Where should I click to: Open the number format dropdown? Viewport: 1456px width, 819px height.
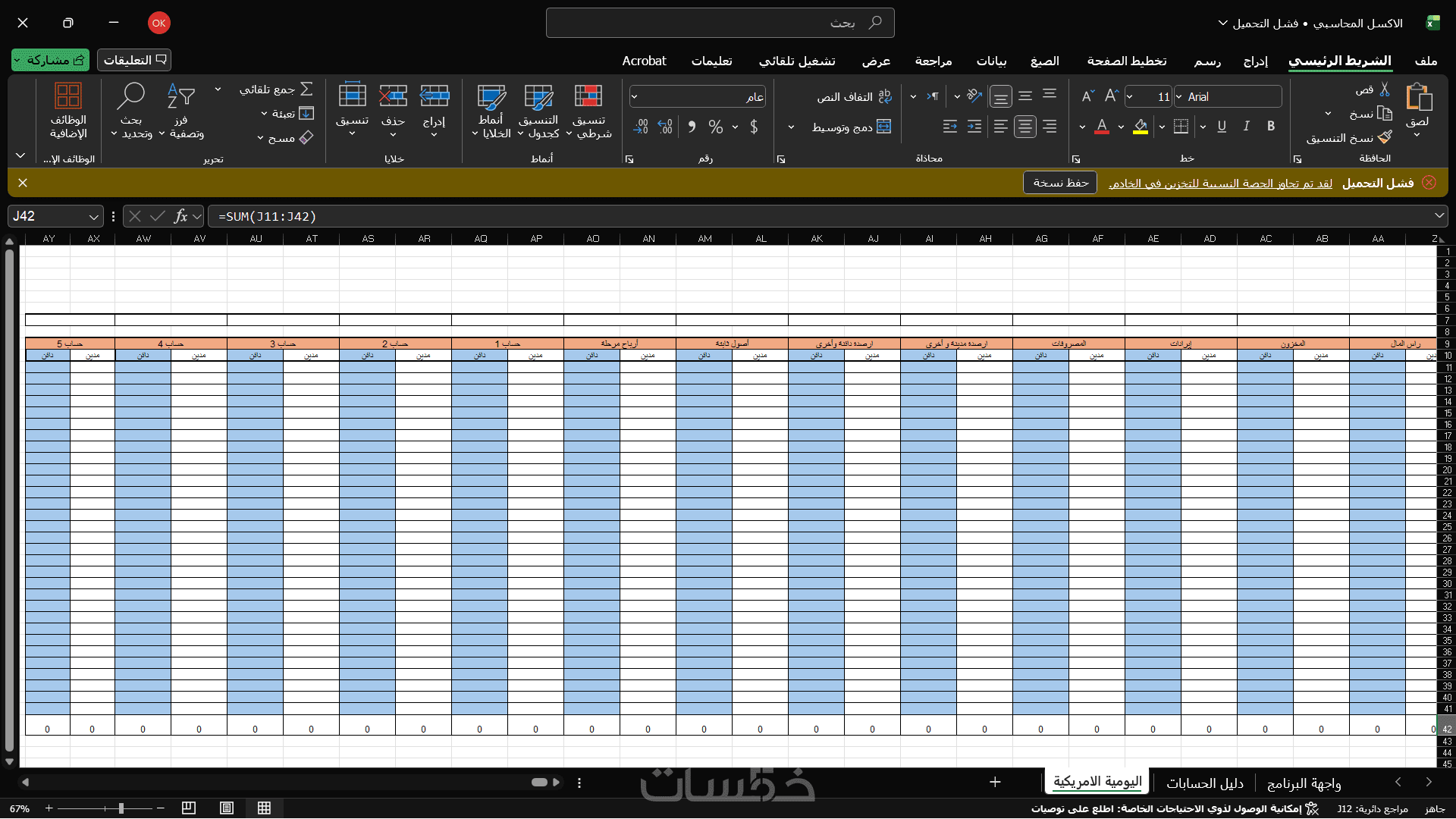click(635, 97)
